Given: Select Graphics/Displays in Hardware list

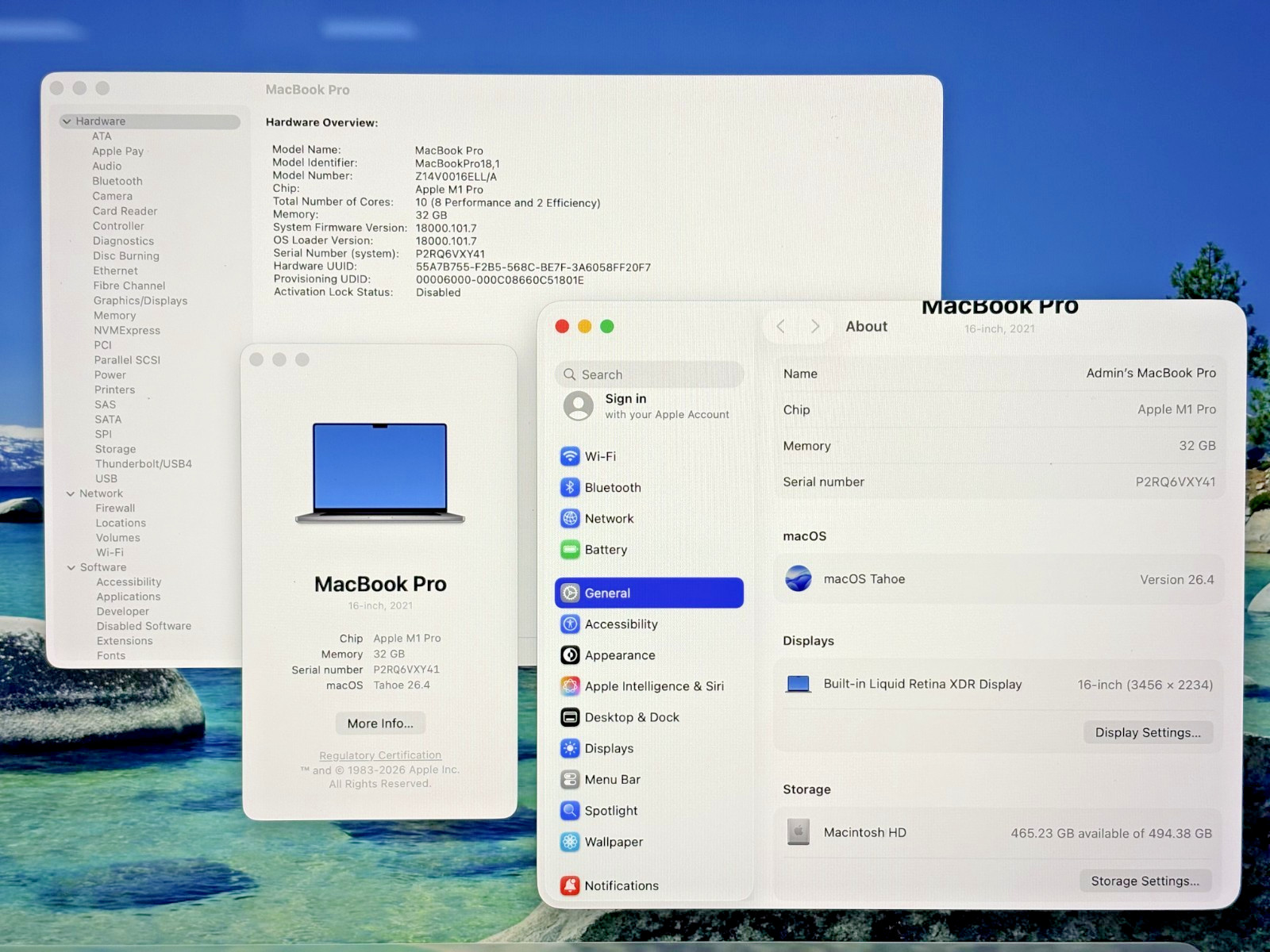Looking at the screenshot, I should click(x=140, y=301).
